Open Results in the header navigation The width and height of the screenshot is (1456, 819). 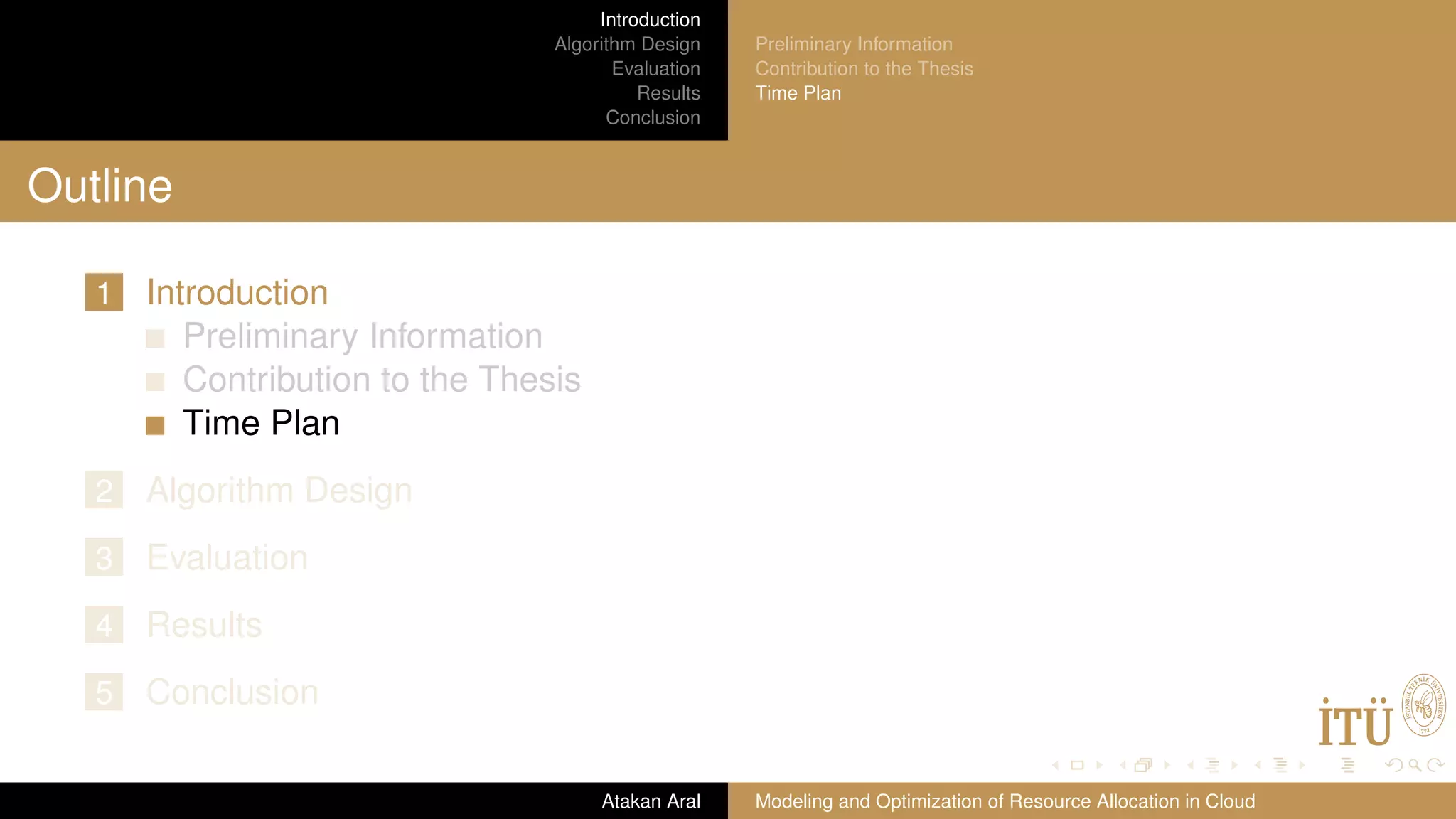tap(668, 93)
